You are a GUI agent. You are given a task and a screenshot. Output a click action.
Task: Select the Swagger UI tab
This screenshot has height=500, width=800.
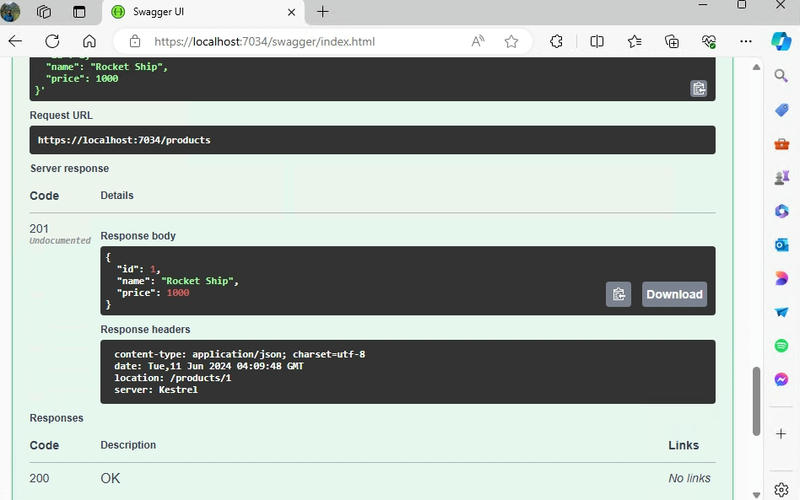[200, 12]
